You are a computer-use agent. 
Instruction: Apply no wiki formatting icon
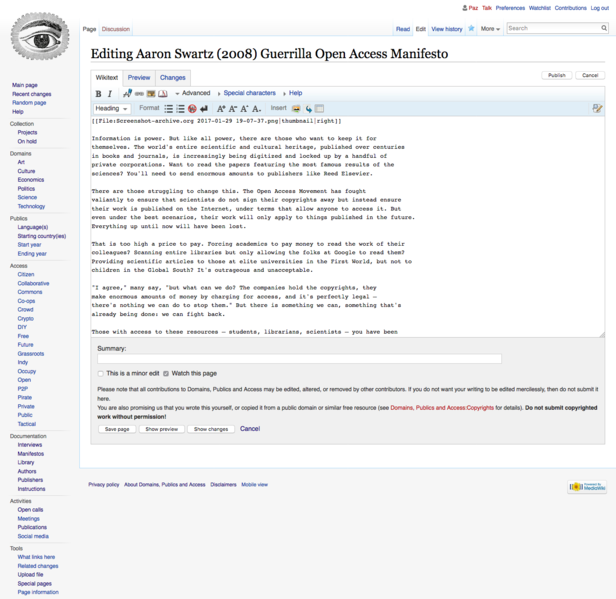[x=192, y=109]
